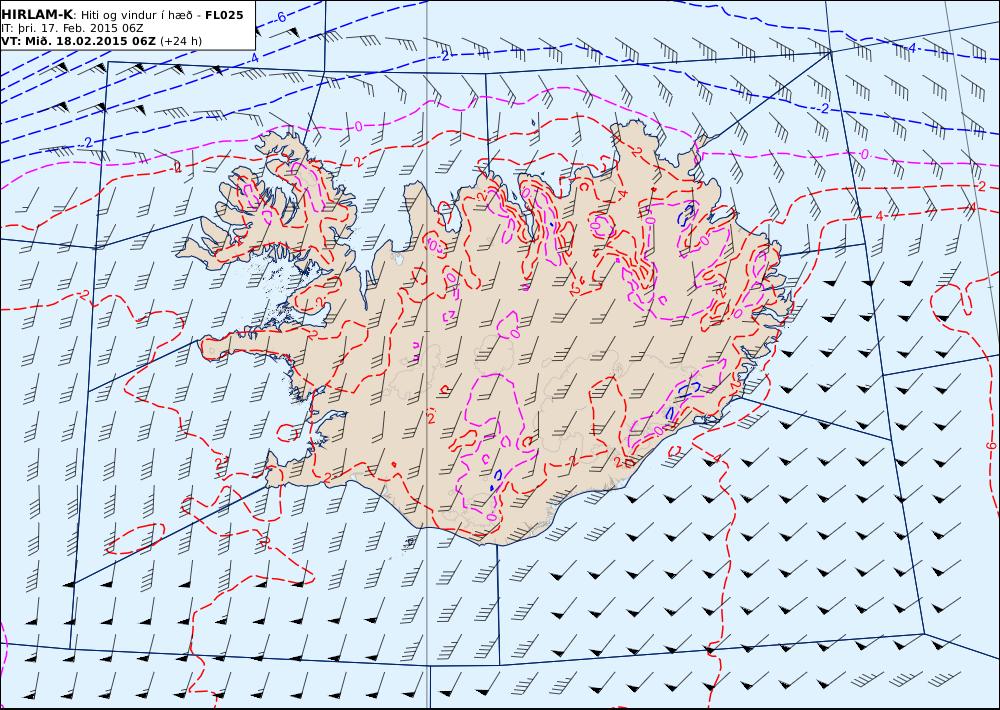
Task: Click the HIRLAM-K model title text
Action: click(x=36, y=15)
